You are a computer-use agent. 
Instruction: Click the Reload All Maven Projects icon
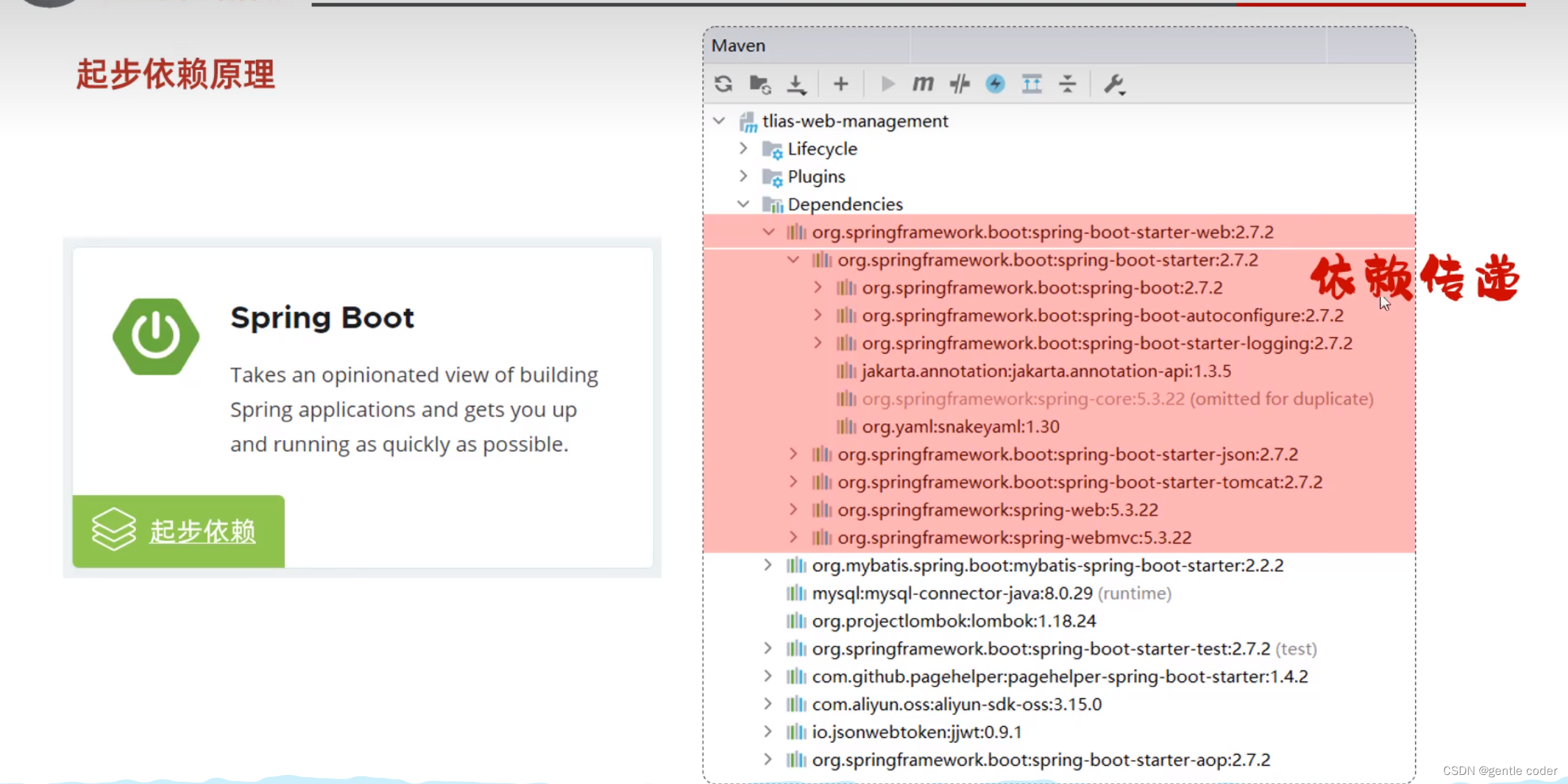723,84
